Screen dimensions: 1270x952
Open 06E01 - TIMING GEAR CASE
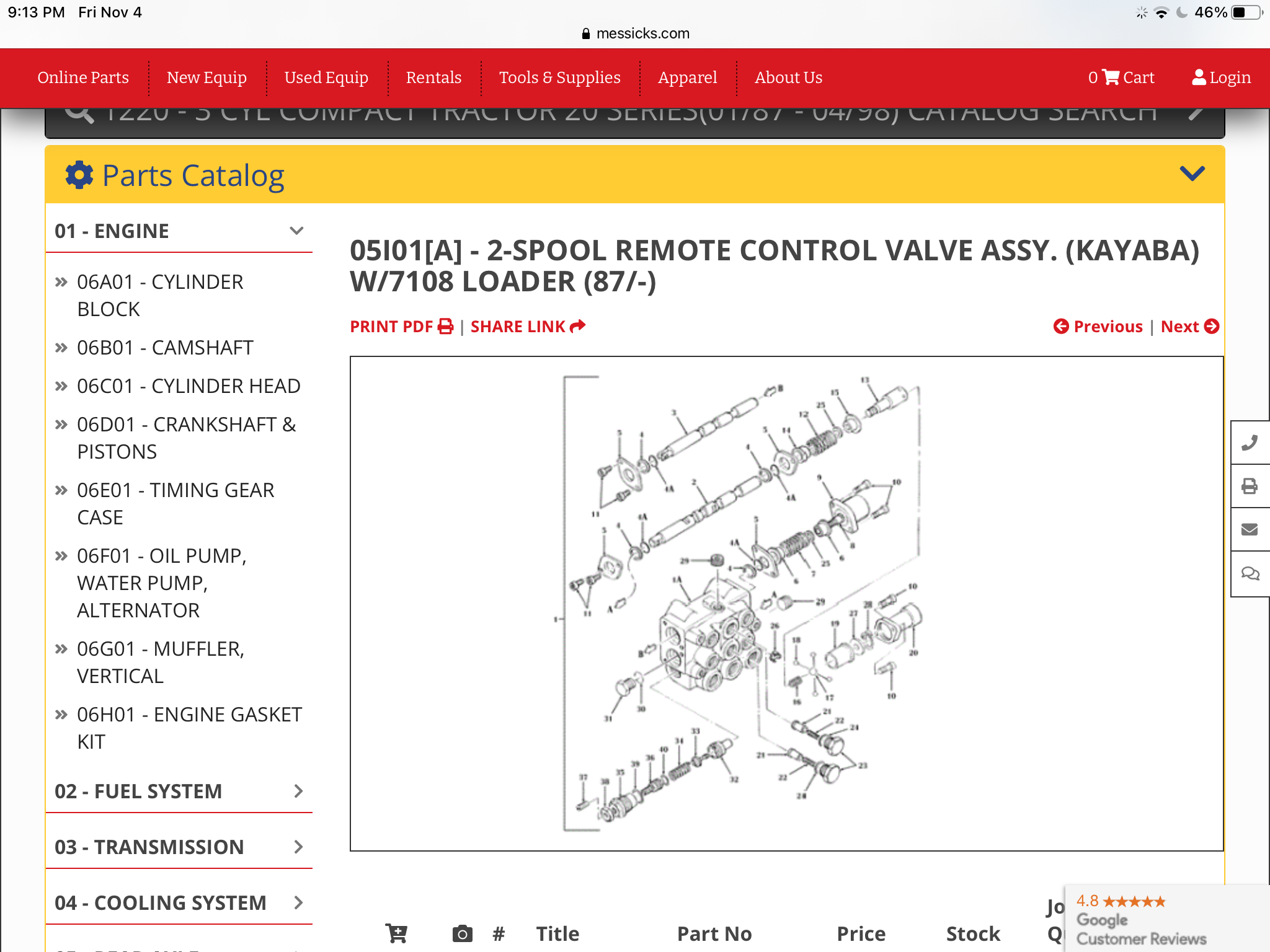point(175,504)
